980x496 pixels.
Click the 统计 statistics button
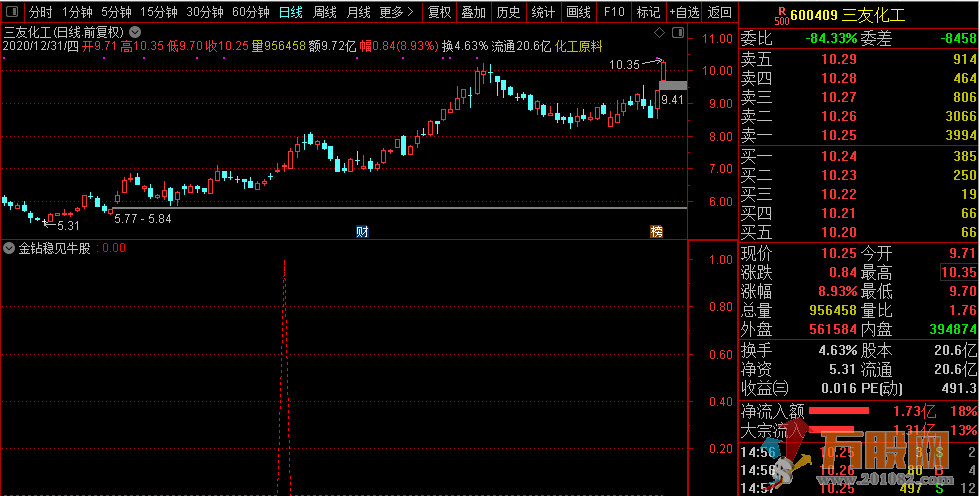pyautogui.click(x=543, y=12)
